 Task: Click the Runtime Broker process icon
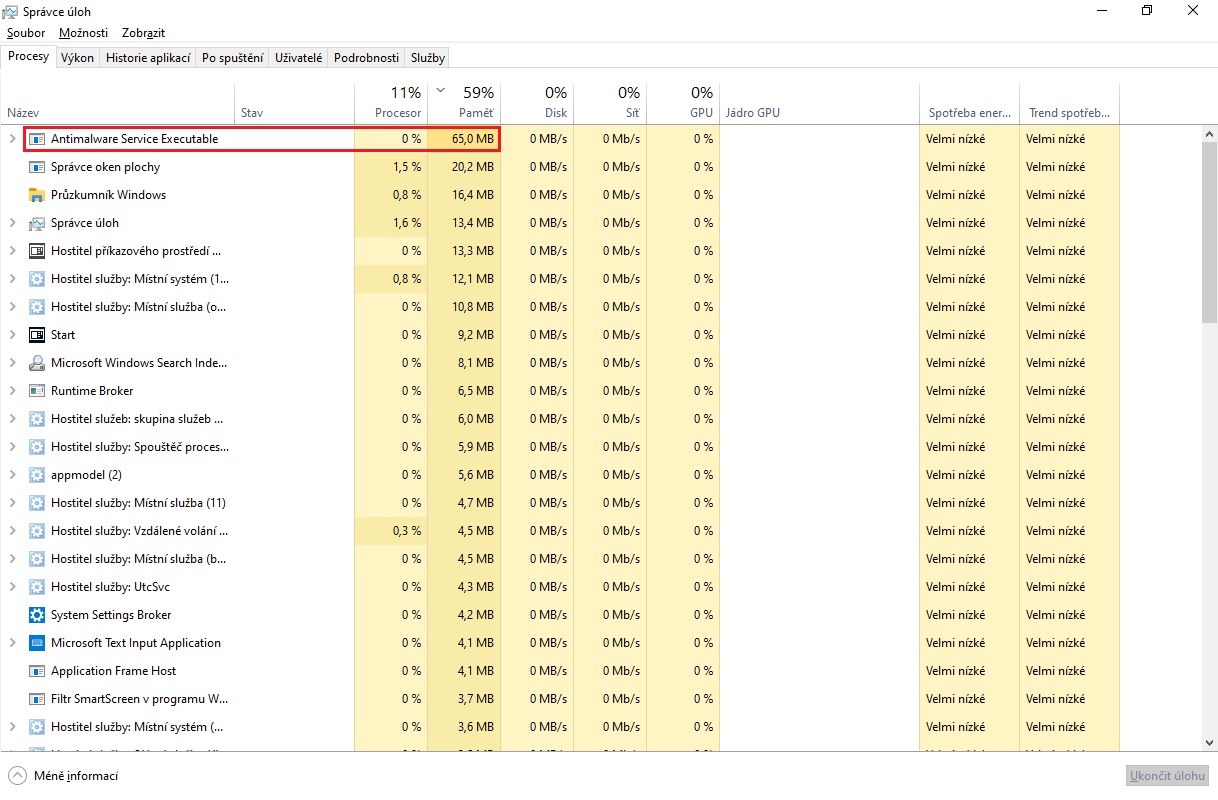[x=37, y=391]
